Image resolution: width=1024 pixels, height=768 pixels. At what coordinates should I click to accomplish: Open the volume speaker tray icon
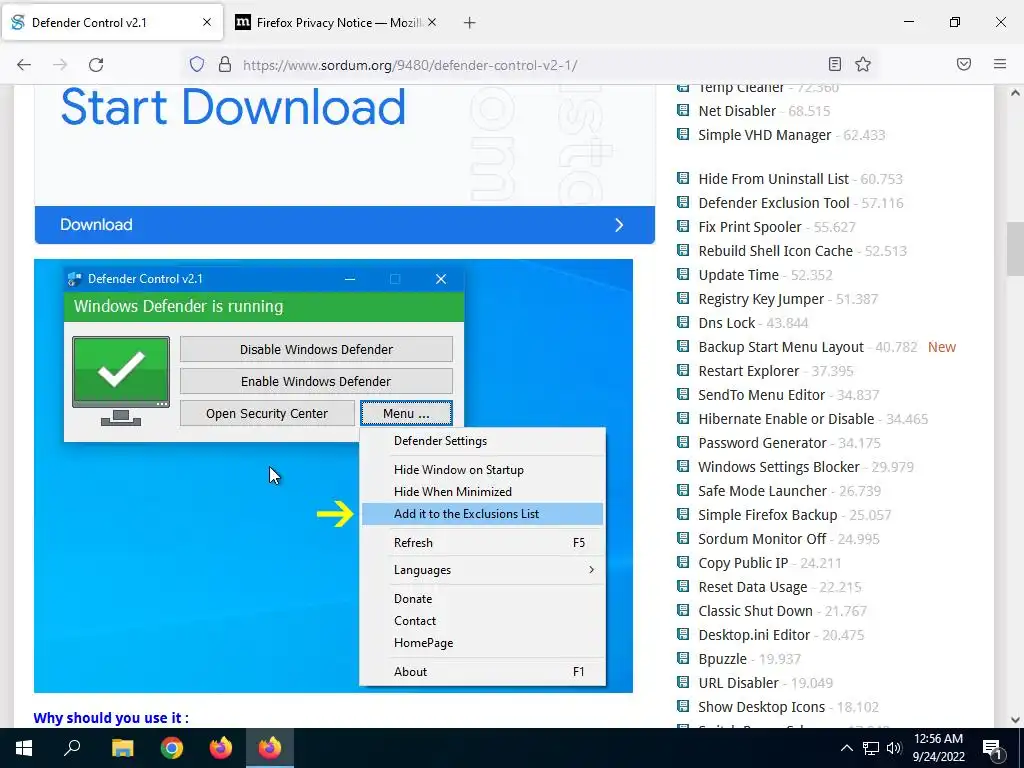pos(894,748)
